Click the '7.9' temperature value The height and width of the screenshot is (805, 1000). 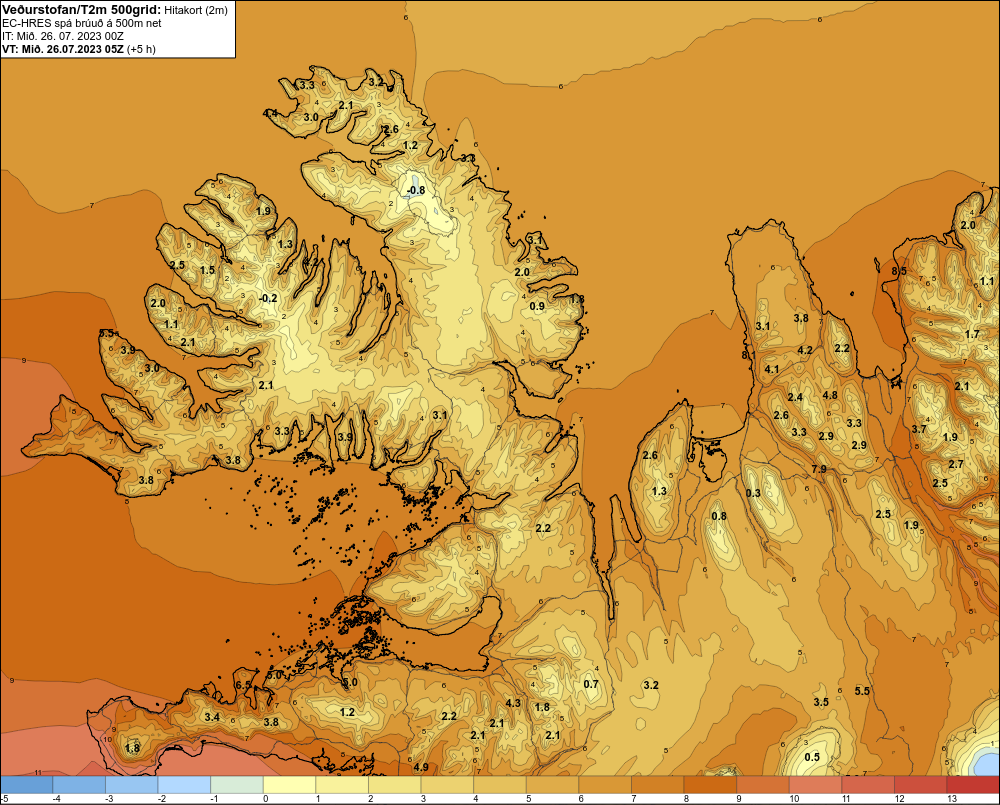(820, 469)
